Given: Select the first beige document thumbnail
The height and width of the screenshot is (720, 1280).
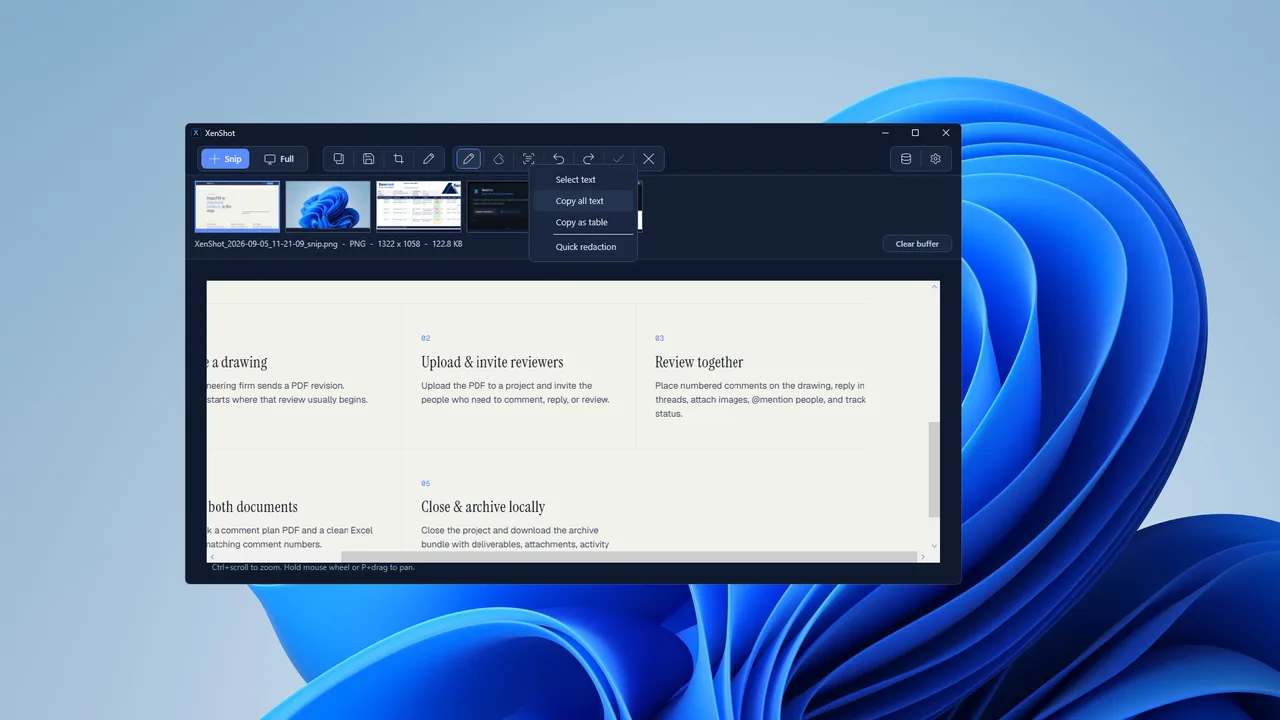Looking at the screenshot, I should (237, 206).
